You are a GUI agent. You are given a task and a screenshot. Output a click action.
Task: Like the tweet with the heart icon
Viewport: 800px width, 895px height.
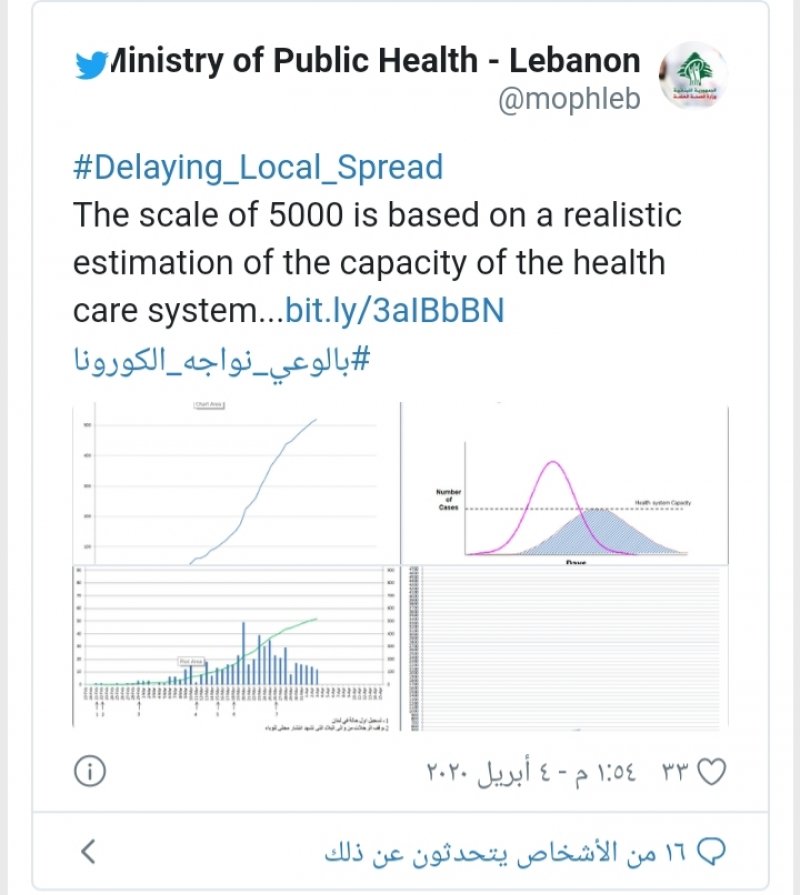[709, 772]
